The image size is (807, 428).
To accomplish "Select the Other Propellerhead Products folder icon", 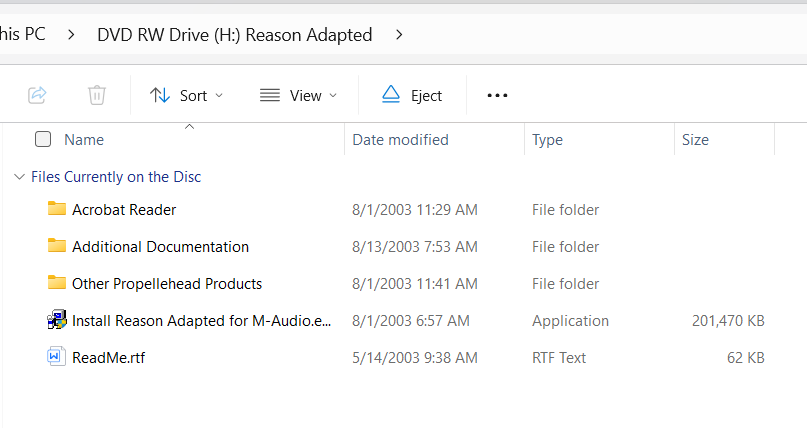I will point(57,282).
